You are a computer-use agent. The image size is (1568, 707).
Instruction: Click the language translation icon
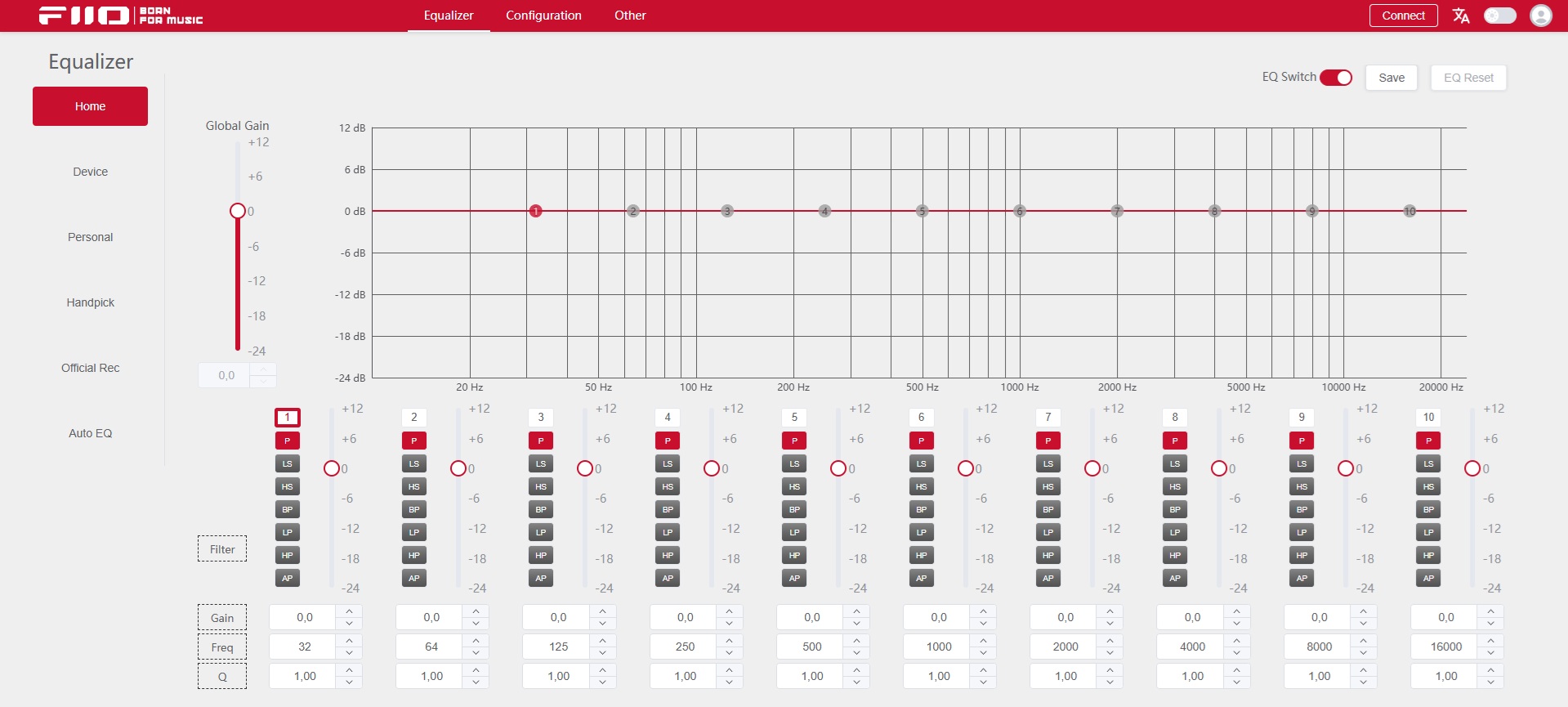point(1461,16)
